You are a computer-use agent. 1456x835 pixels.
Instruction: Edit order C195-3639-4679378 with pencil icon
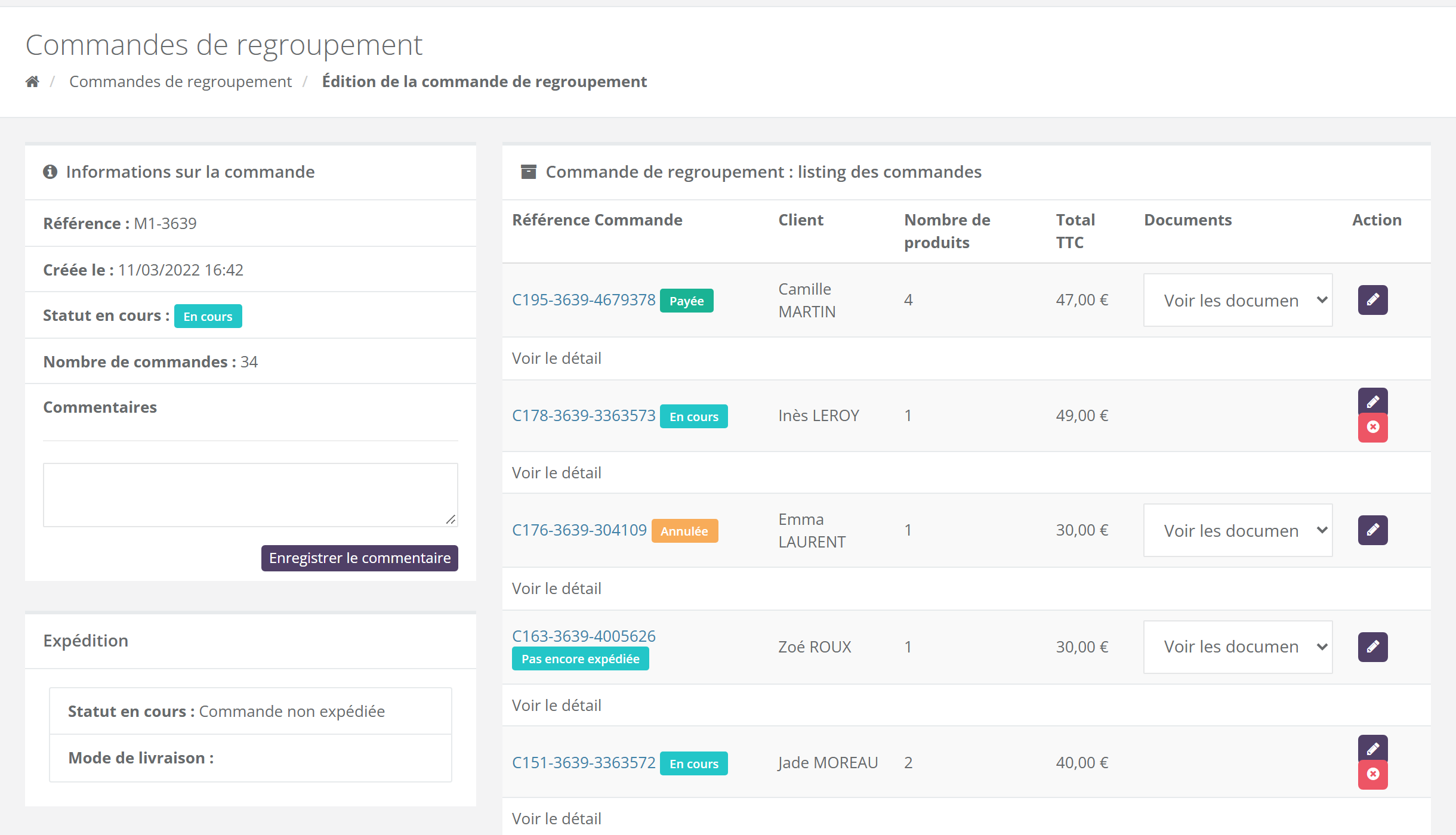[1372, 300]
